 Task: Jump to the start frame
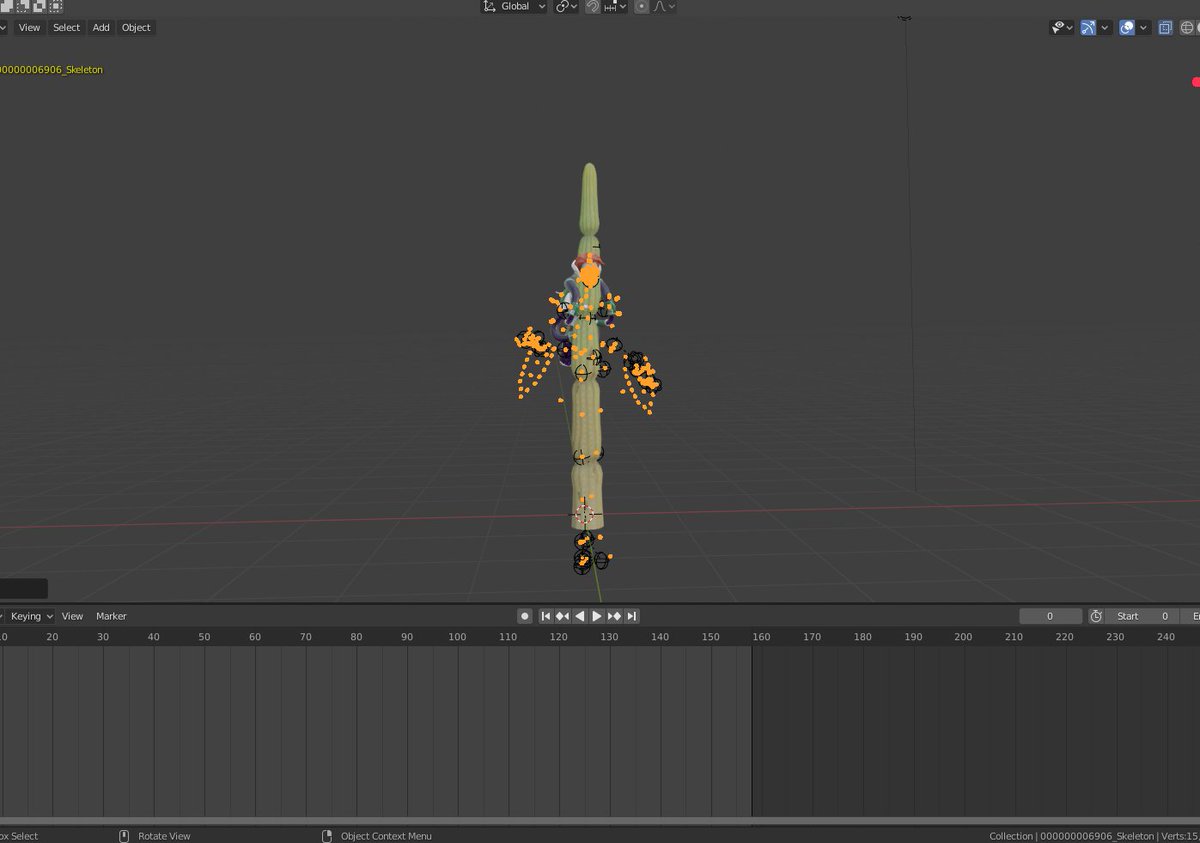coord(546,616)
